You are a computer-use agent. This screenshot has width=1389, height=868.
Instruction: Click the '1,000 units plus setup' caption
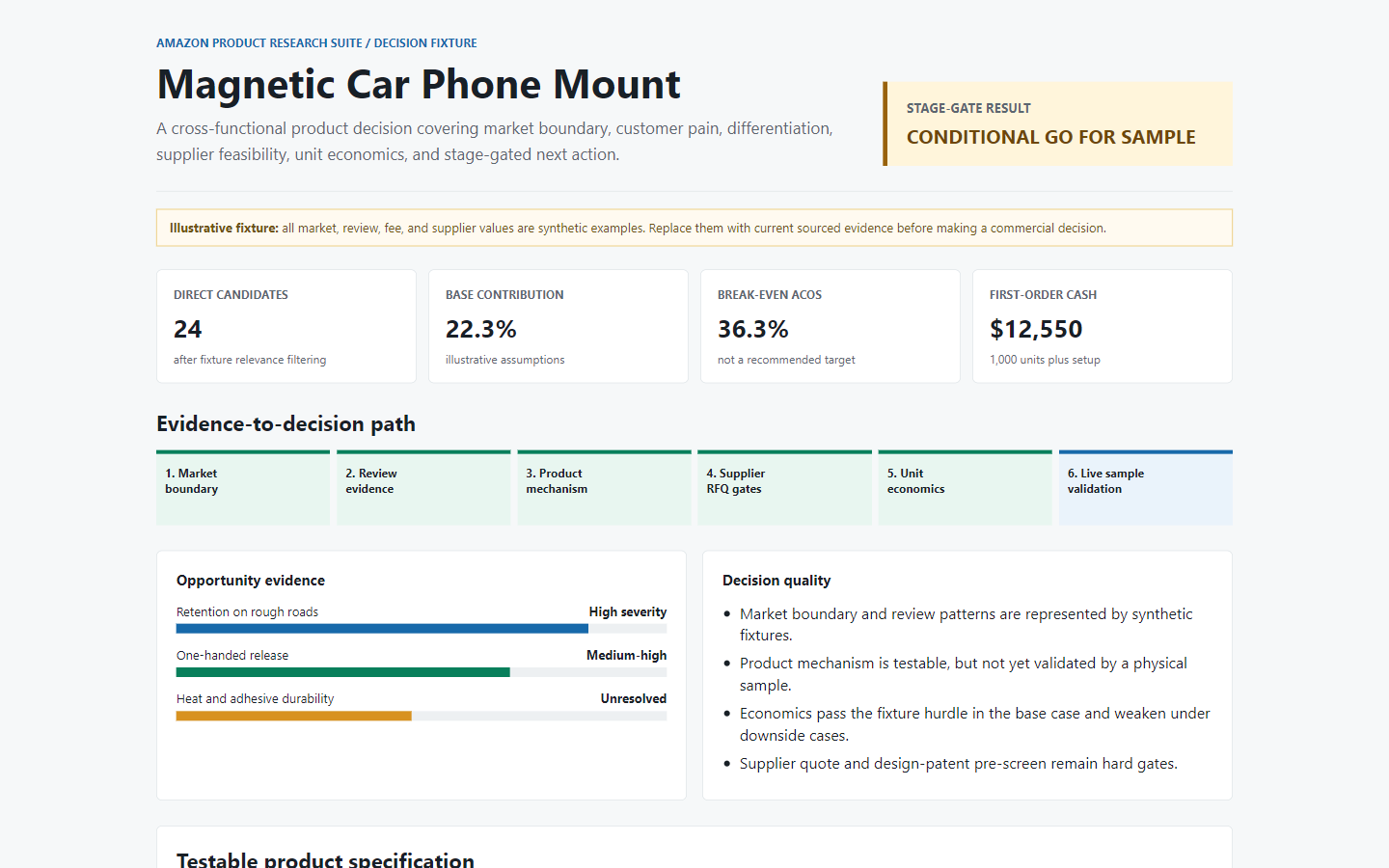[1045, 360]
